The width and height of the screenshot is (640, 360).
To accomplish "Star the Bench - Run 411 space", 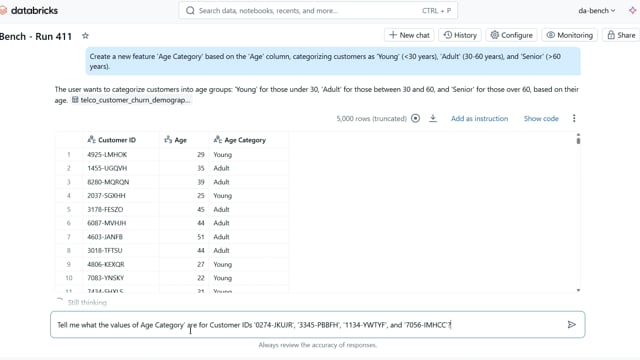I will [85, 36].
